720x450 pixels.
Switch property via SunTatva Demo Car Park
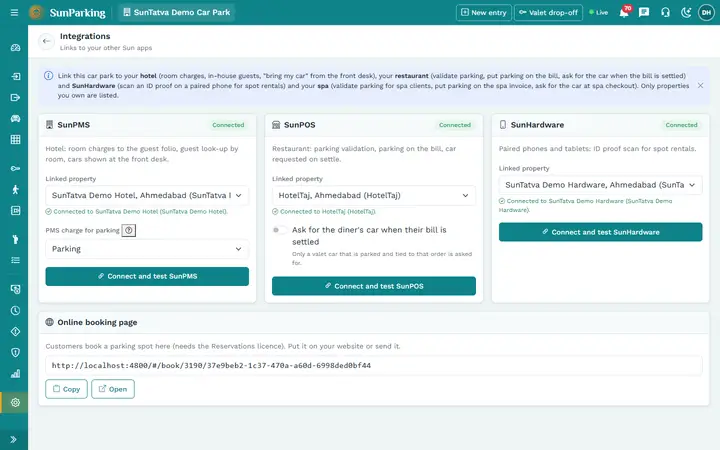pyautogui.click(x=177, y=12)
